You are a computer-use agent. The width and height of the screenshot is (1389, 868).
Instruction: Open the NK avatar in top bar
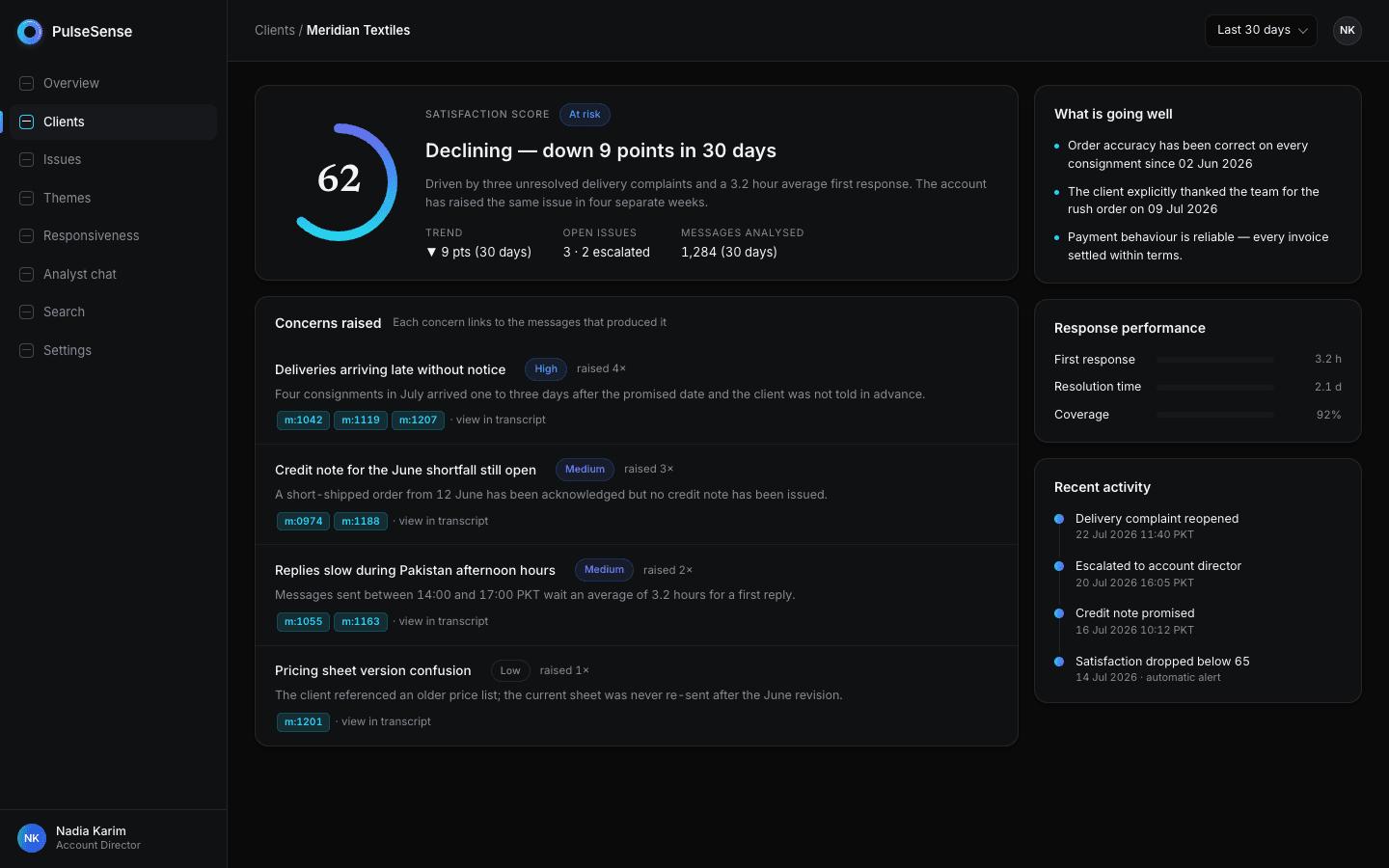coord(1348,31)
